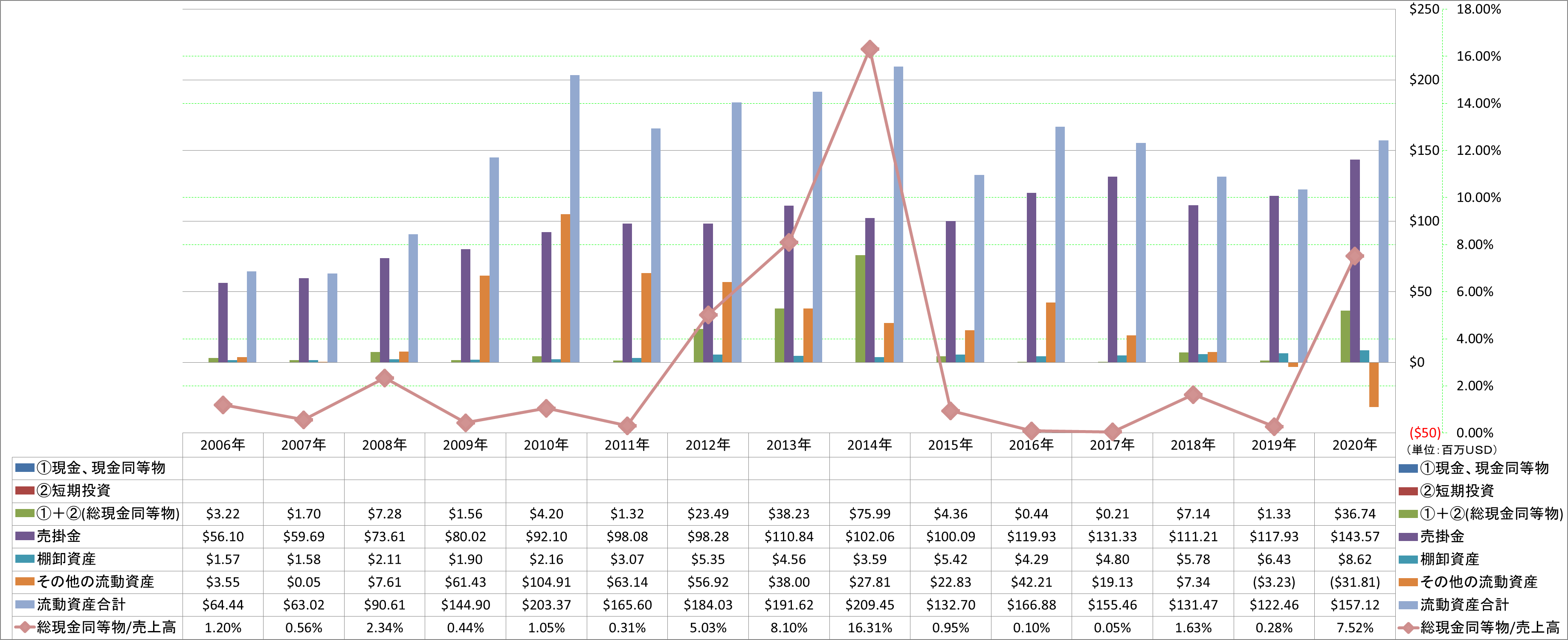1568x640 pixels.
Task: Click cell value 16.31%
Action: coord(869,628)
